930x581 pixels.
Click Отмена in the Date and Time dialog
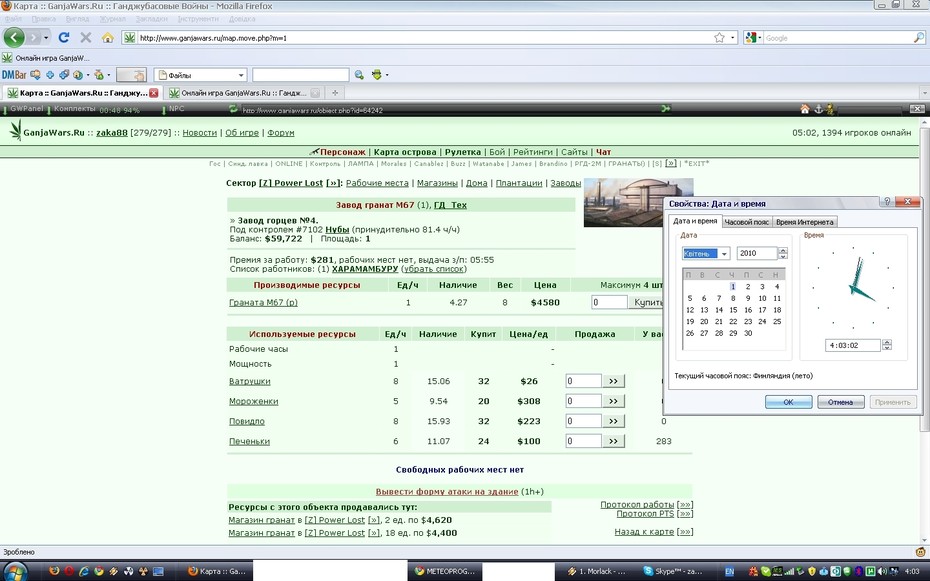click(840, 402)
